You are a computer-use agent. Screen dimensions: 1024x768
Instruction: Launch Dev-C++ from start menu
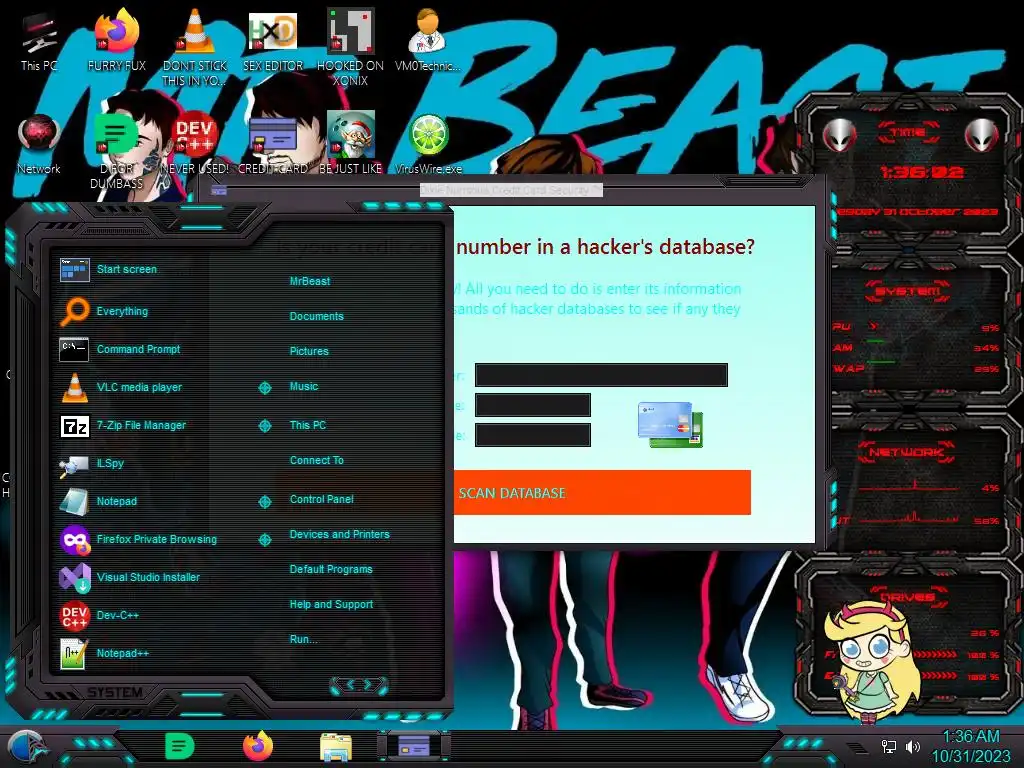(118, 615)
